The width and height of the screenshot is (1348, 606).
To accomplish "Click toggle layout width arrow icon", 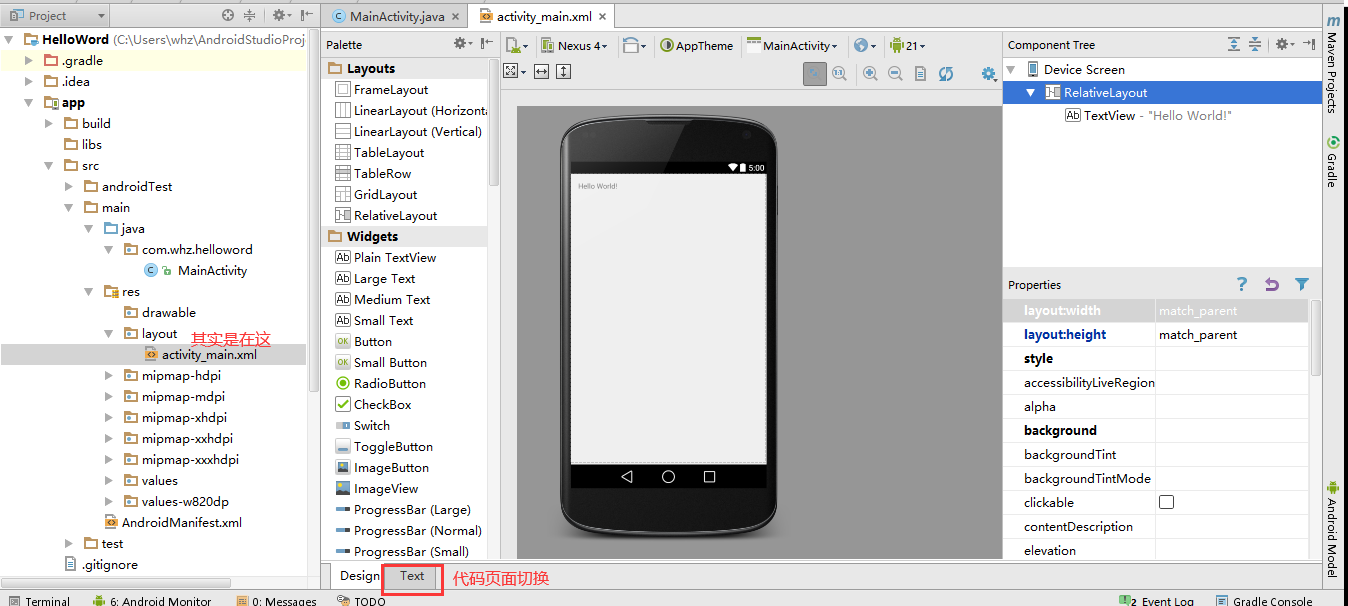I will [541, 71].
